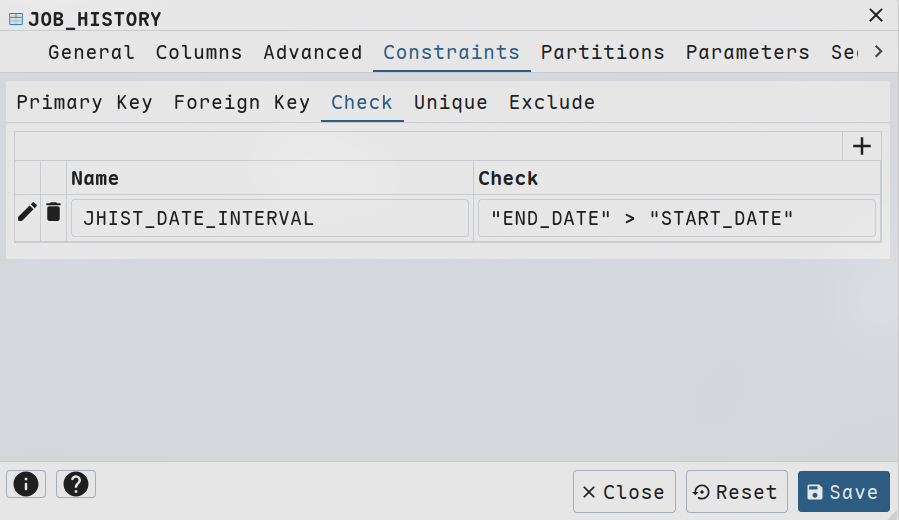The image size is (899, 520).
Task: Switch to Primary Key sub-tab
Action: [x=84, y=102]
